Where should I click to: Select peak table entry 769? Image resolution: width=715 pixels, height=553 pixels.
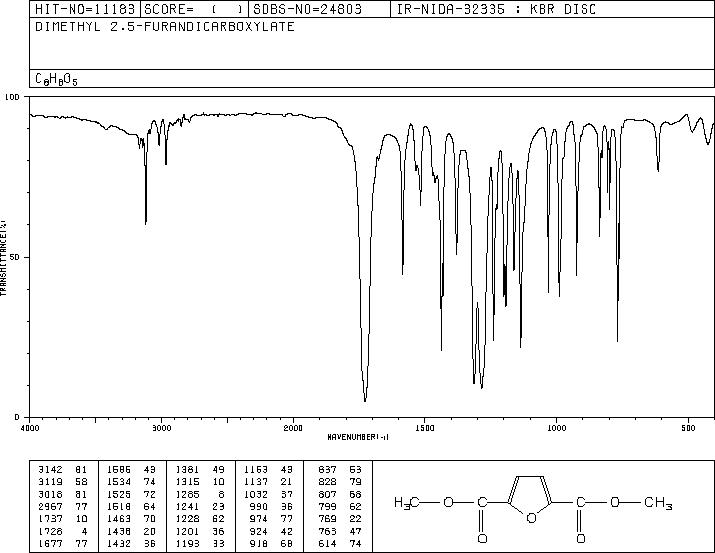point(340,519)
